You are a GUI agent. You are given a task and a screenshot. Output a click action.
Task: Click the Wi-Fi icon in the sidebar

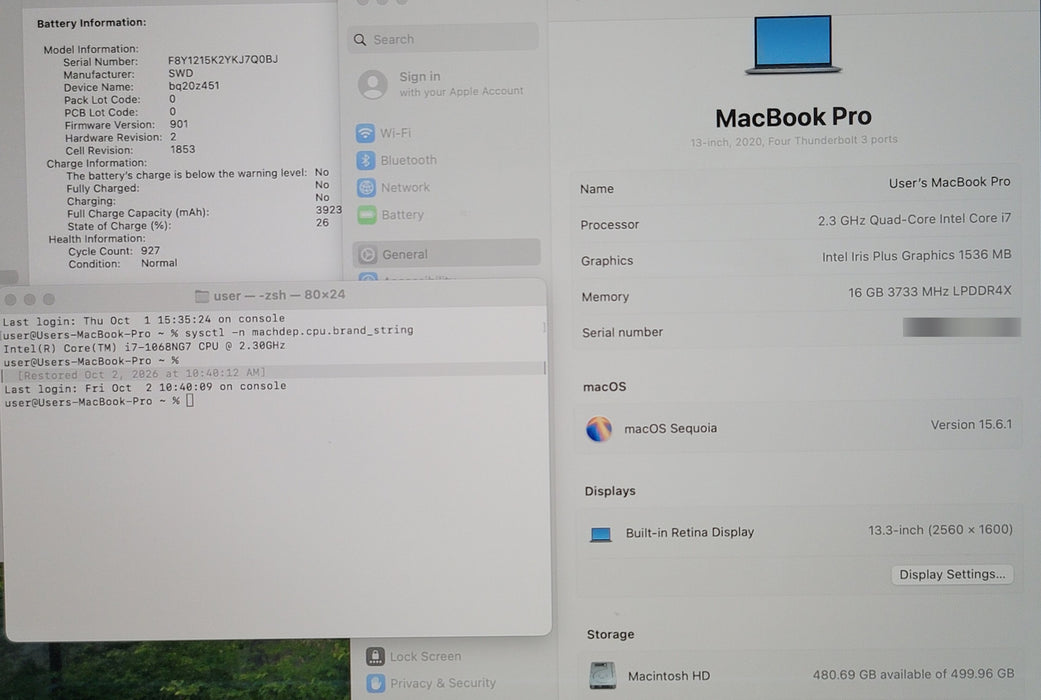(365, 133)
